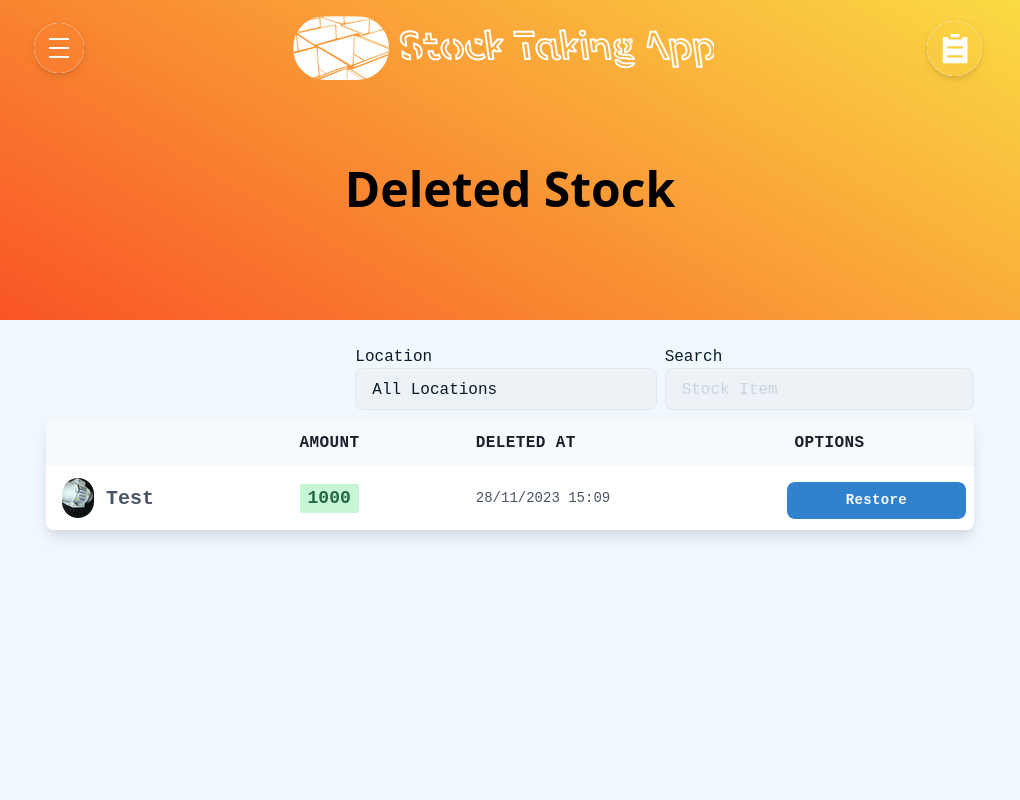Open the Test item thumbnail image
This screenshot has height=800, width=1020.
click(x=77, y=497)
